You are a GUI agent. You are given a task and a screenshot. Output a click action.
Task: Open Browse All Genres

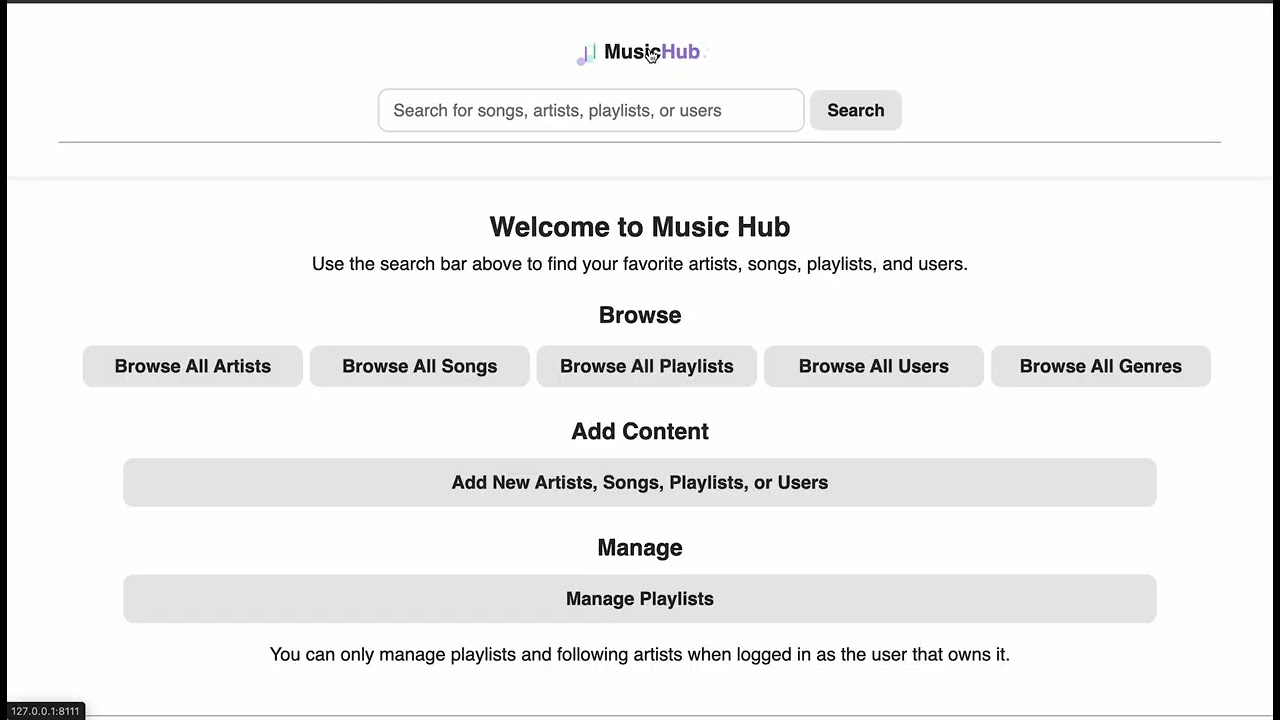(1100, 366)
